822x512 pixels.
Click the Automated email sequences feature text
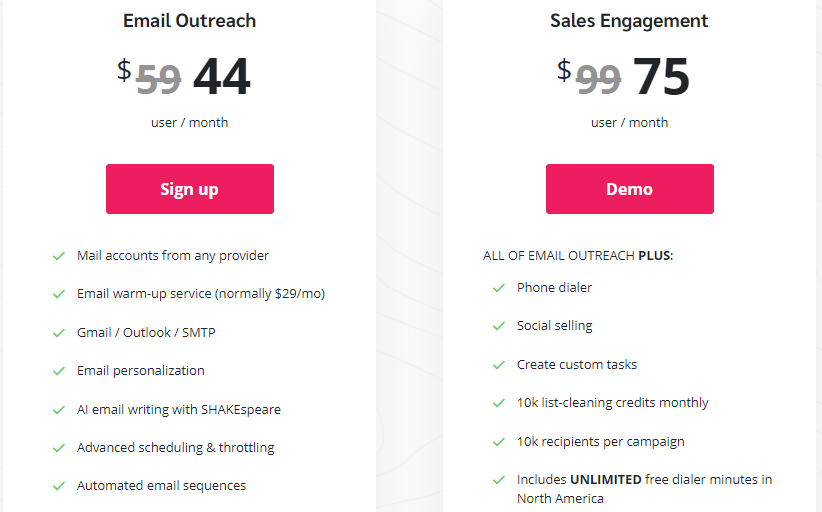[x=161, y=486]
